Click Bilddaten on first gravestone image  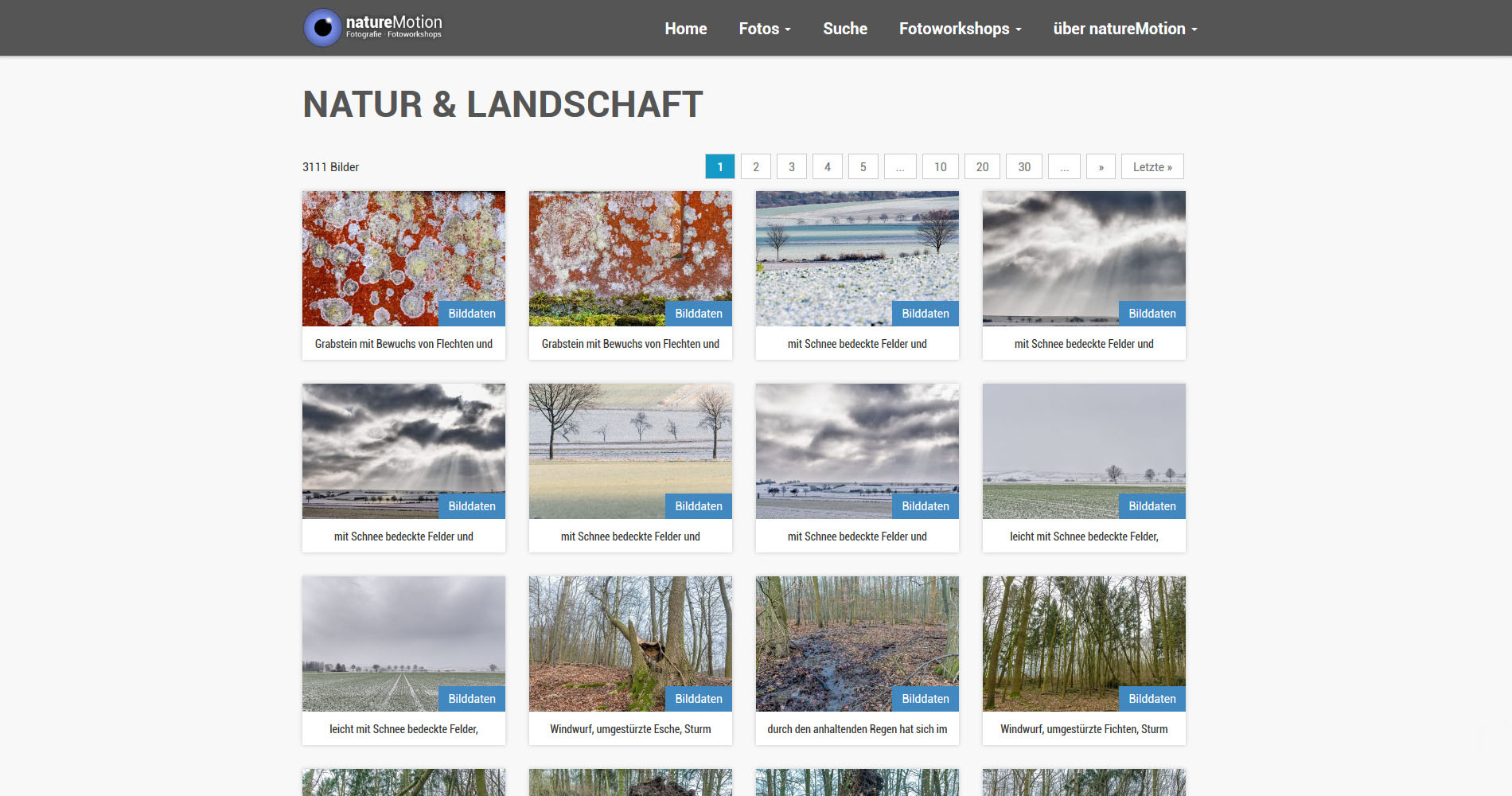(x=471, y=314)
